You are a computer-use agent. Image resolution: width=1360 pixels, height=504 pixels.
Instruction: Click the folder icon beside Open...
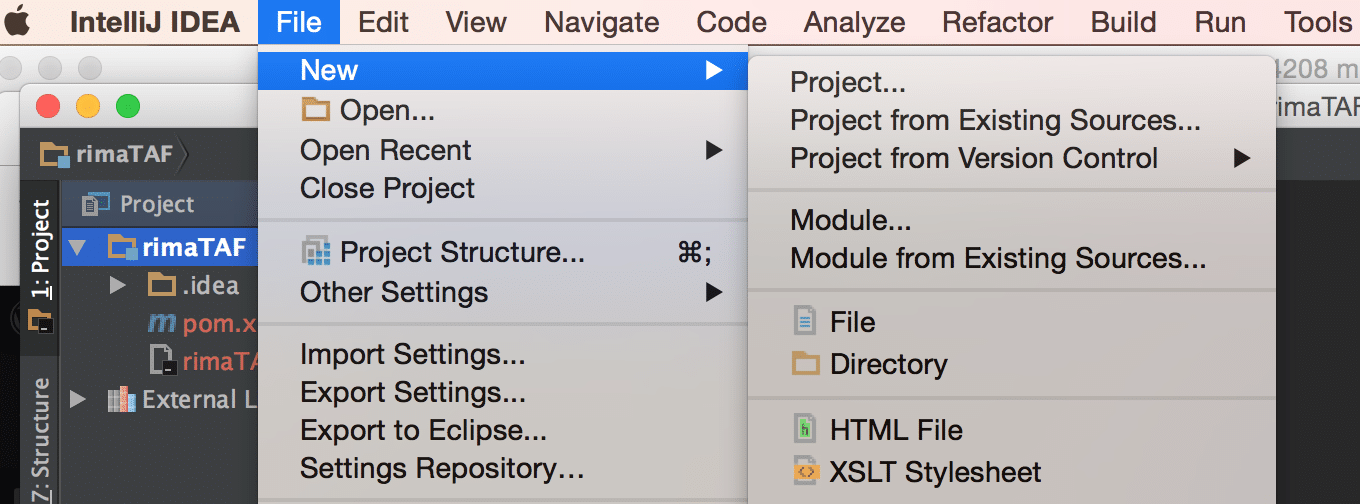click(x=315, y=110)
